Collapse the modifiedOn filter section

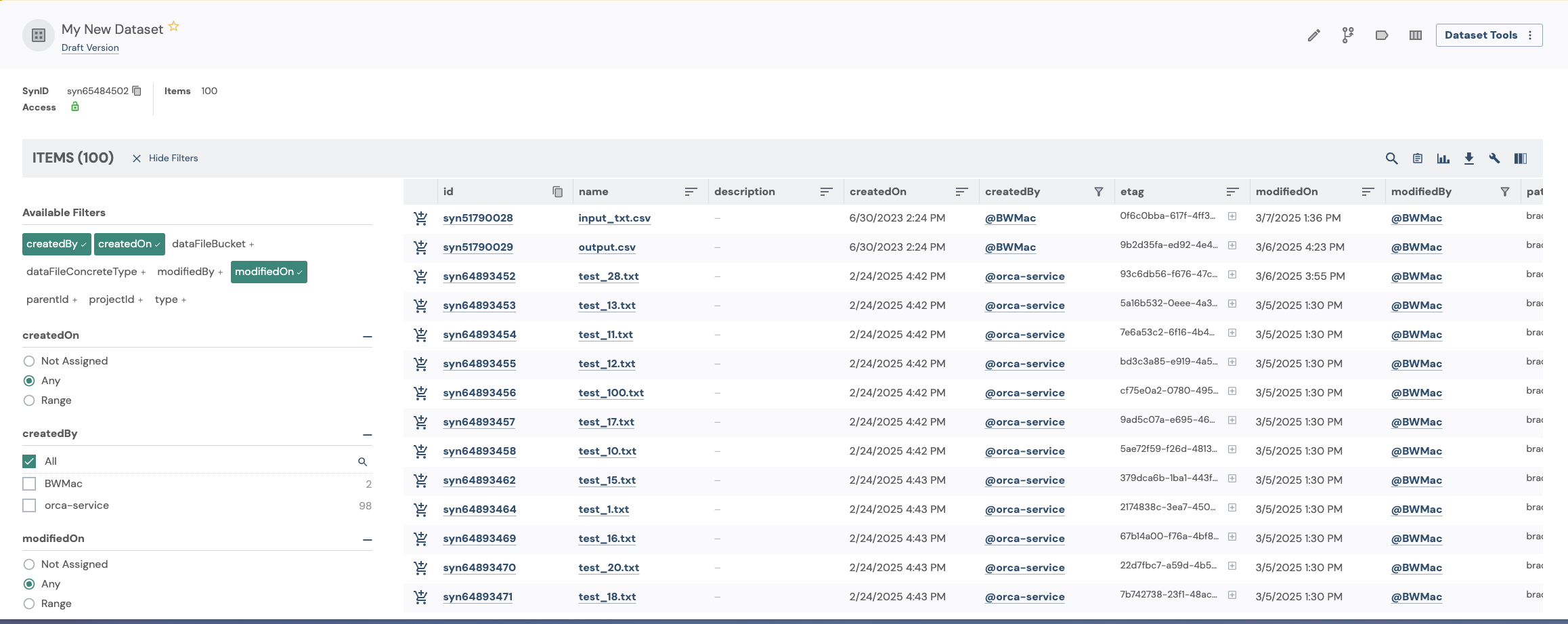tap(367, 540)
